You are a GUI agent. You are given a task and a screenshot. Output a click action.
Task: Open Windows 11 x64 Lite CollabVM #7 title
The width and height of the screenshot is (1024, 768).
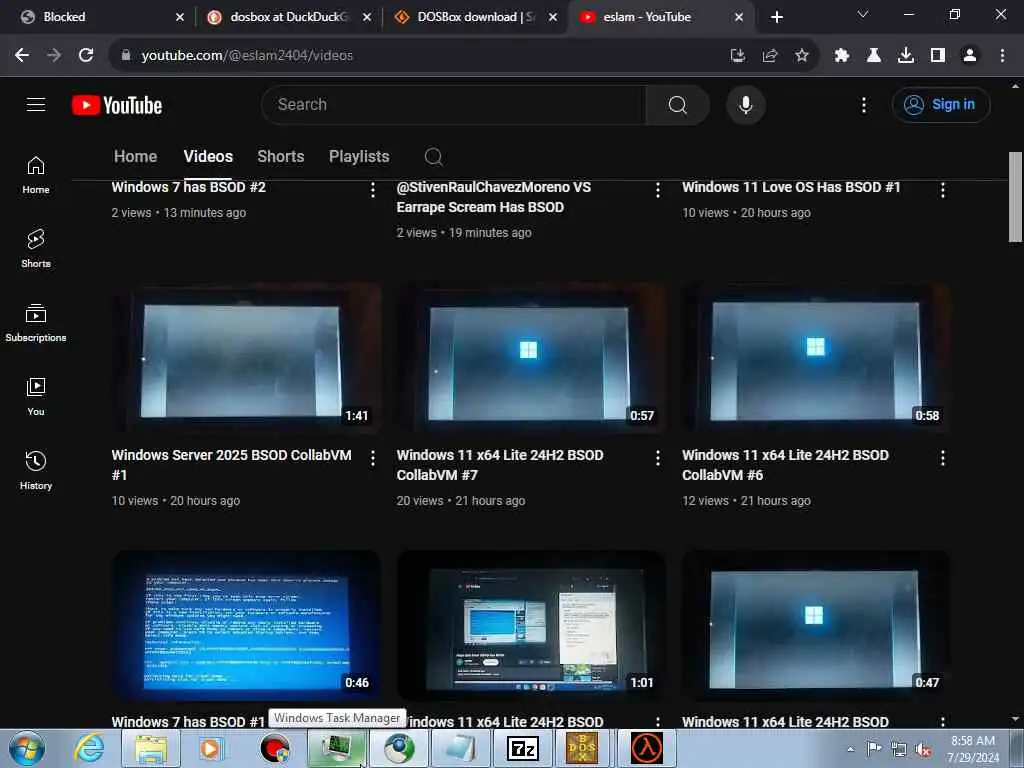click(x=500, y=465)
